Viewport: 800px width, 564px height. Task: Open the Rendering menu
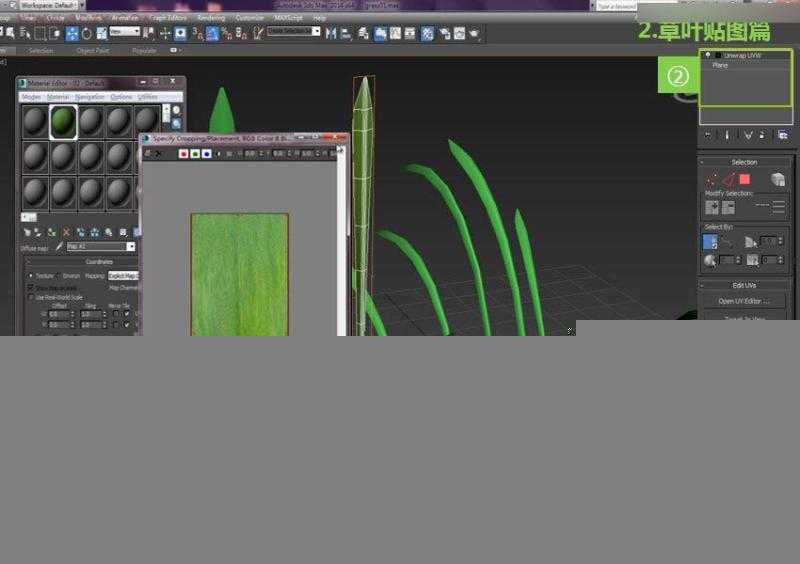pyautogui.click(x=211, y=18)
